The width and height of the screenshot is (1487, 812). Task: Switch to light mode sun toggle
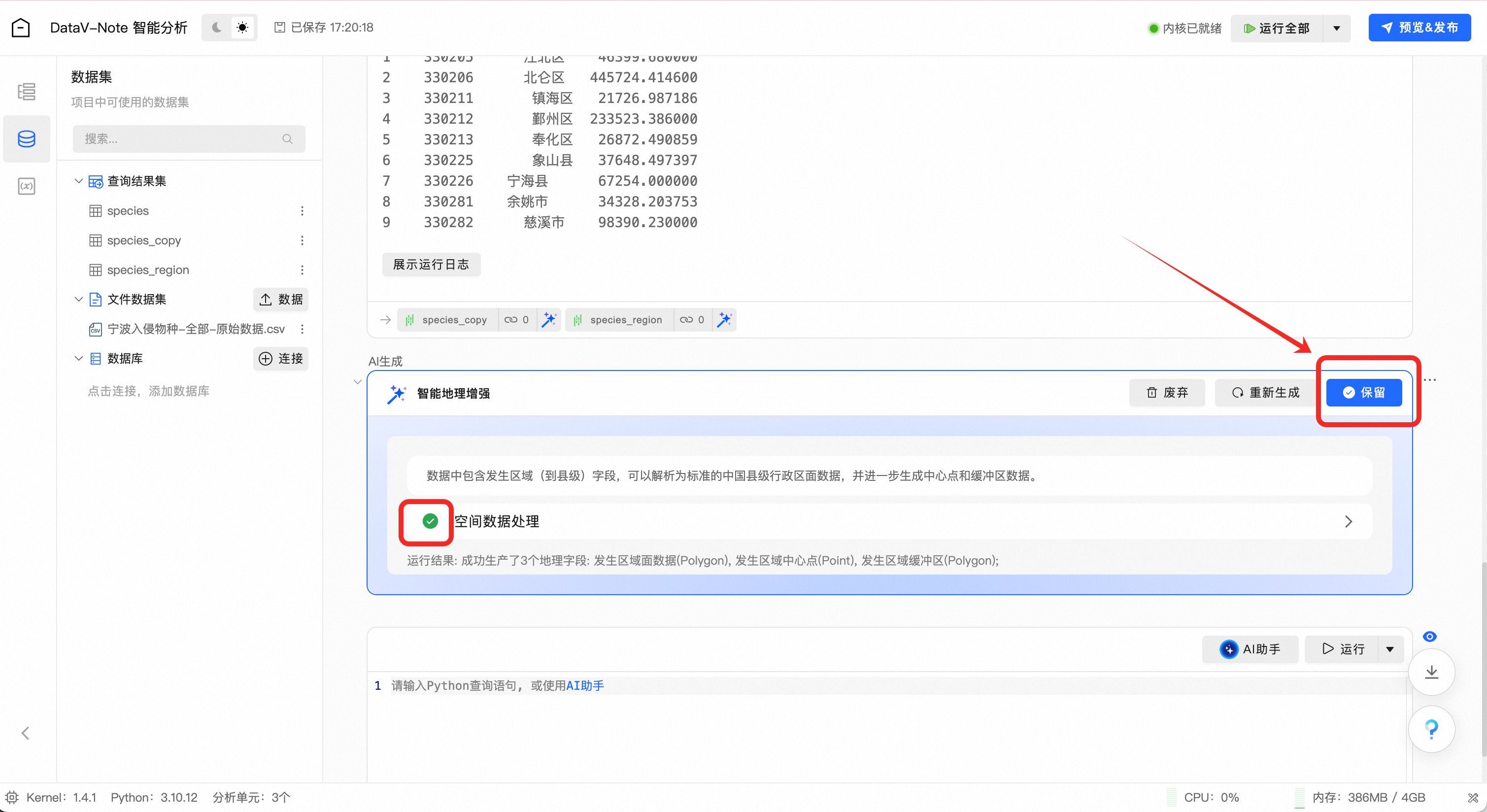coord(242,28)
